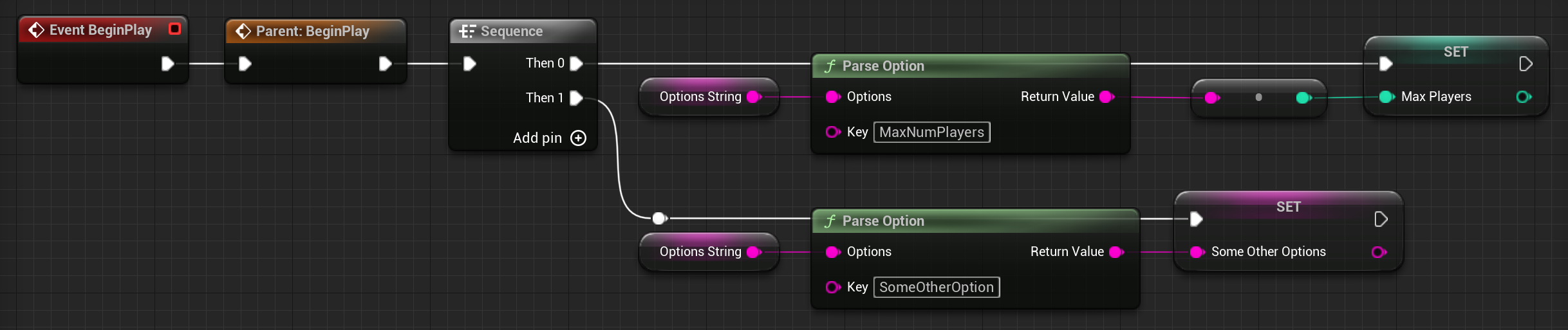The width and height of the screenshot is (1568, 330).
Task: Edit the MaxNumPlayers key text field
Action: (931, 132)
